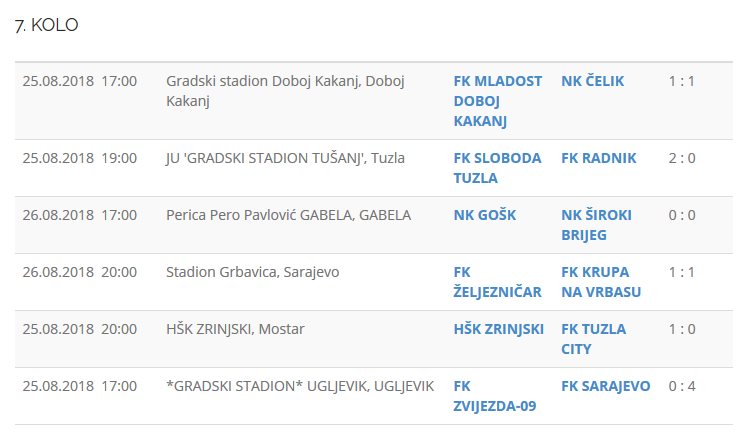Click the 2 : 0 score for Sloboda Tuzla
Viewport: 743px width, 436px height.
(682, 158)
